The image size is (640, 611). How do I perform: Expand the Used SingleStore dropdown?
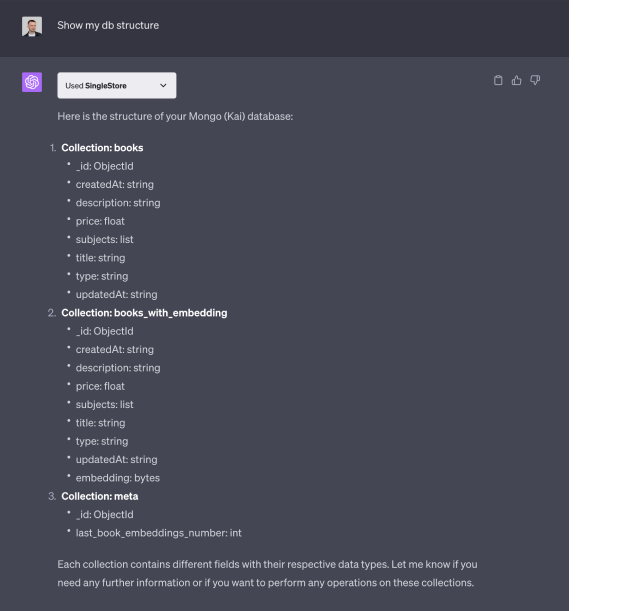pyautogui.click(x=117, y=85)
